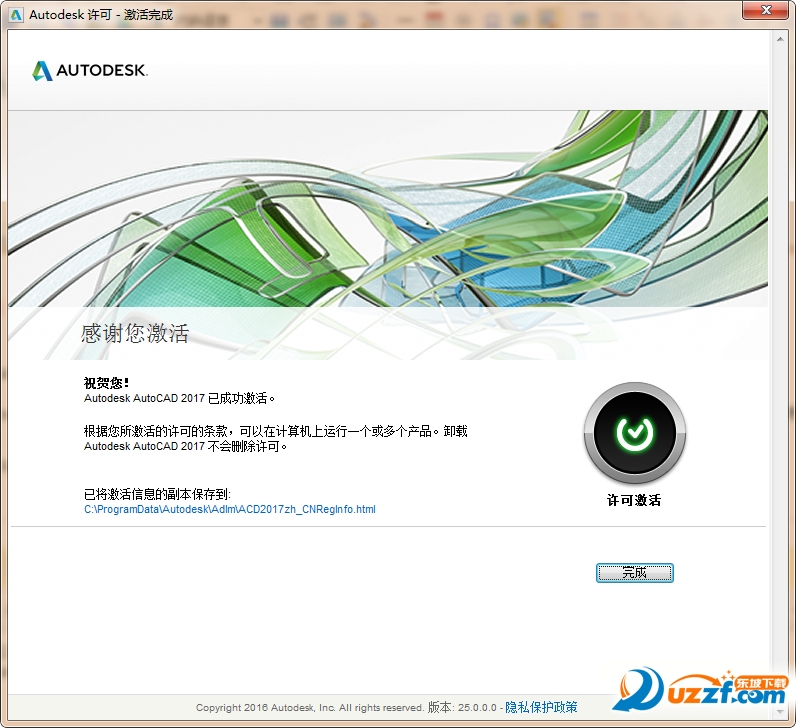The width and height of the screenshot is (796, 728).
Task: Close the Autodesk 许可 window
Action: point(766,10)
